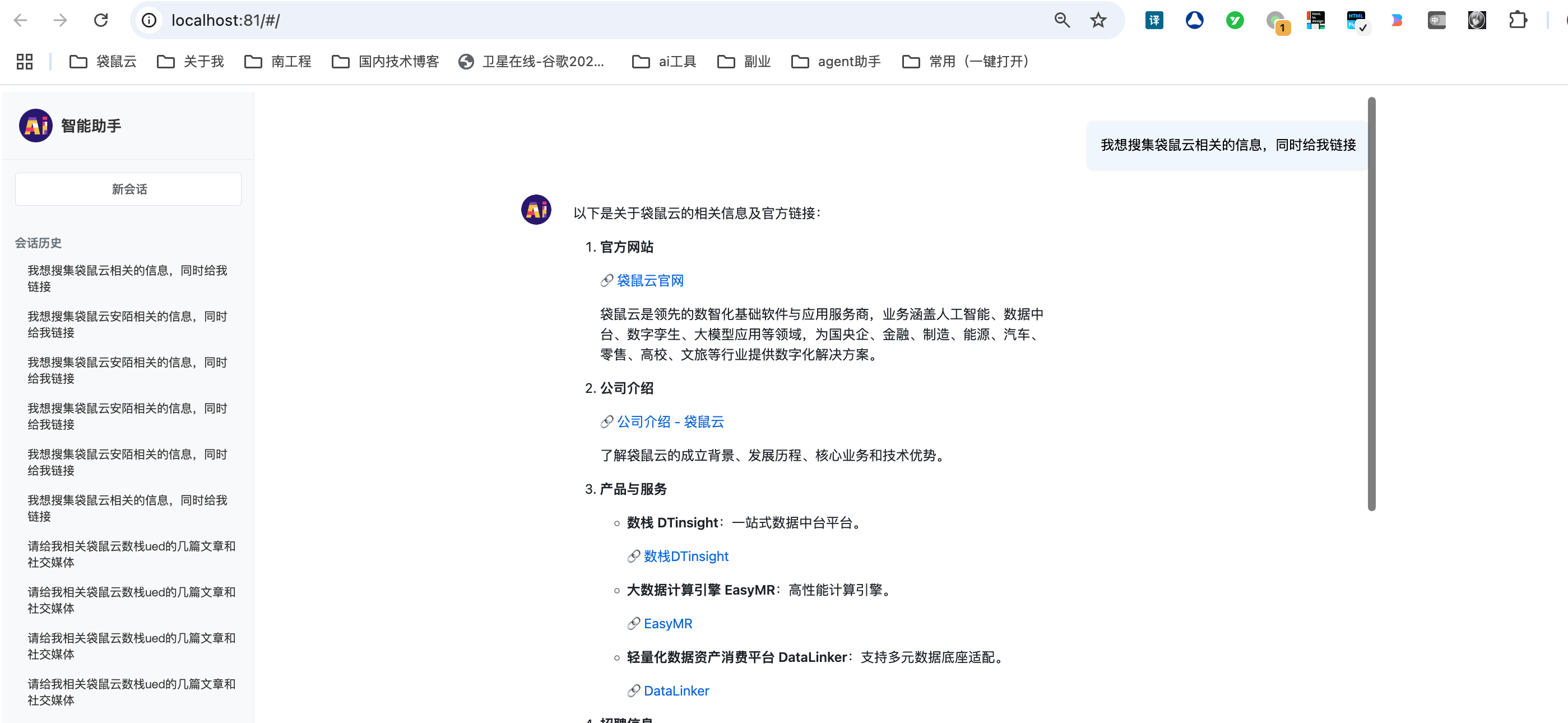The image size is (1568, 723).
Task: Click the chat area vertical scrollbar
Action: coord(1371,304)
